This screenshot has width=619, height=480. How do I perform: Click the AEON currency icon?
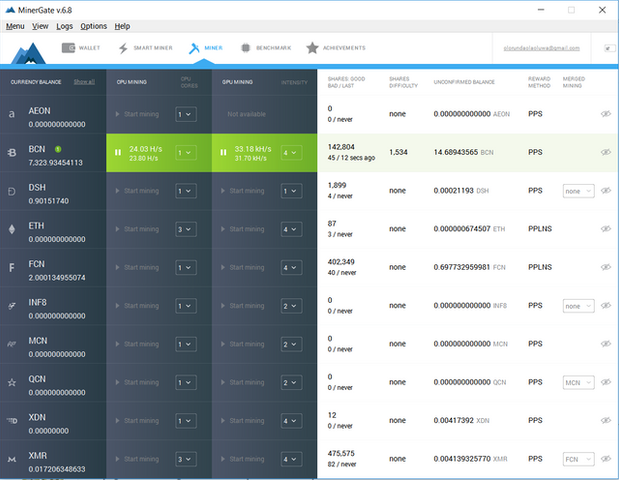pos(12,114)
